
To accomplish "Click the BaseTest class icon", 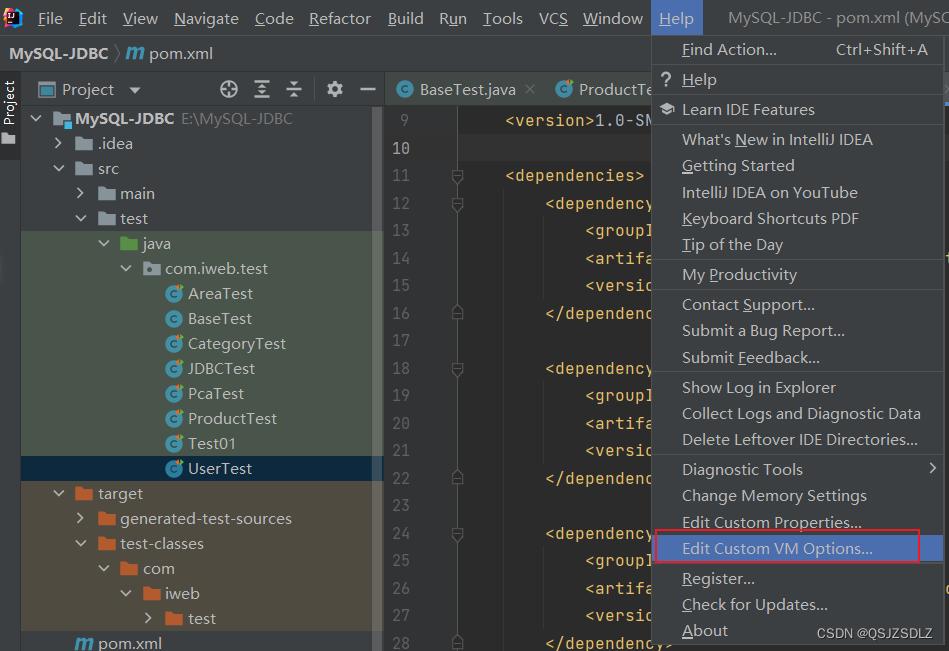I will 174,318.
